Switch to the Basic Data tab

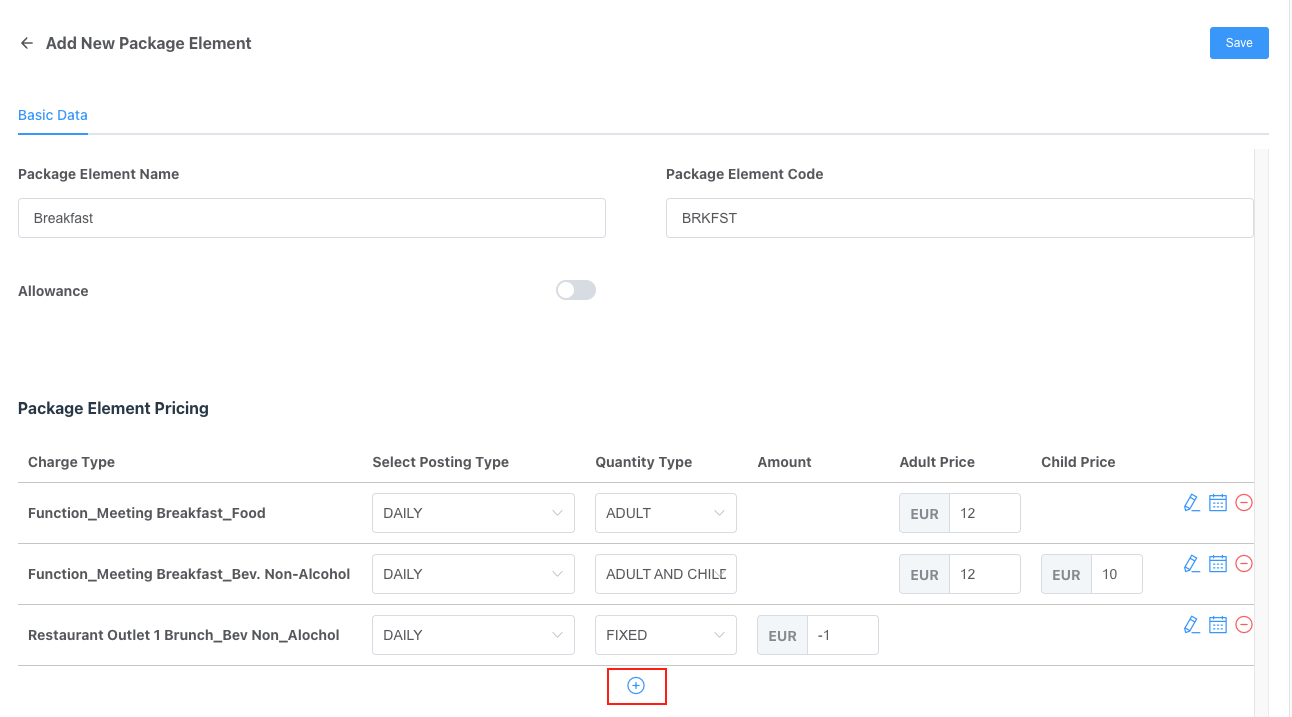tap(53, 115)
